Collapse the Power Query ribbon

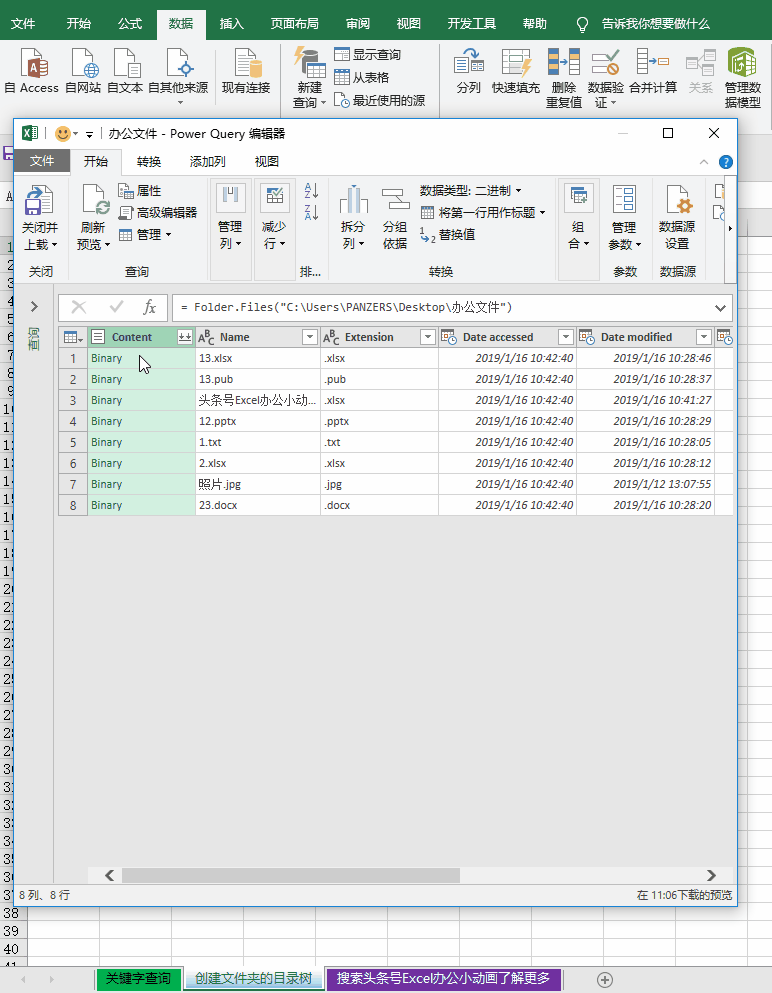(x=704, y=162)
